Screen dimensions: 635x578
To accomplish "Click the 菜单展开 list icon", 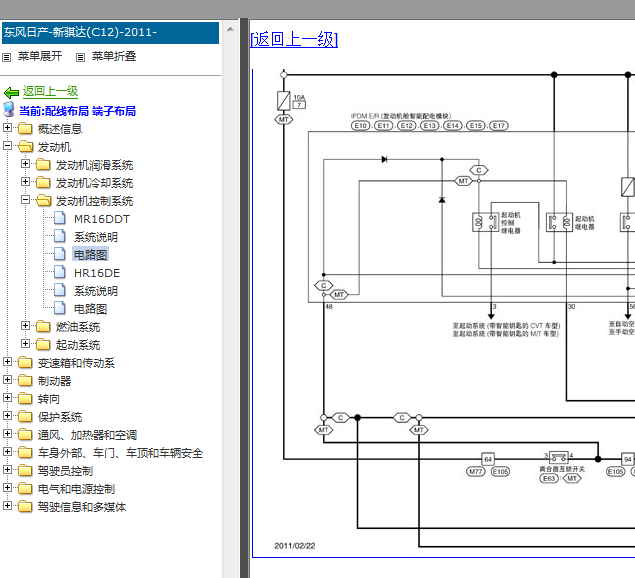I will coord(6,58).
